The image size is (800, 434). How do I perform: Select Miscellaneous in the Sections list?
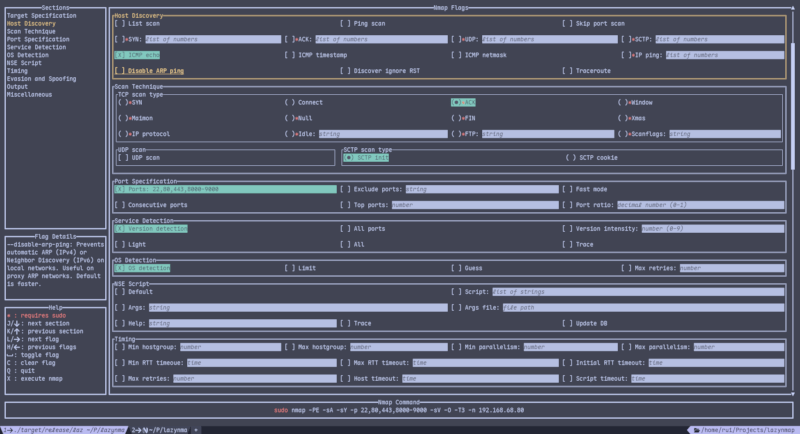point(29,95)
